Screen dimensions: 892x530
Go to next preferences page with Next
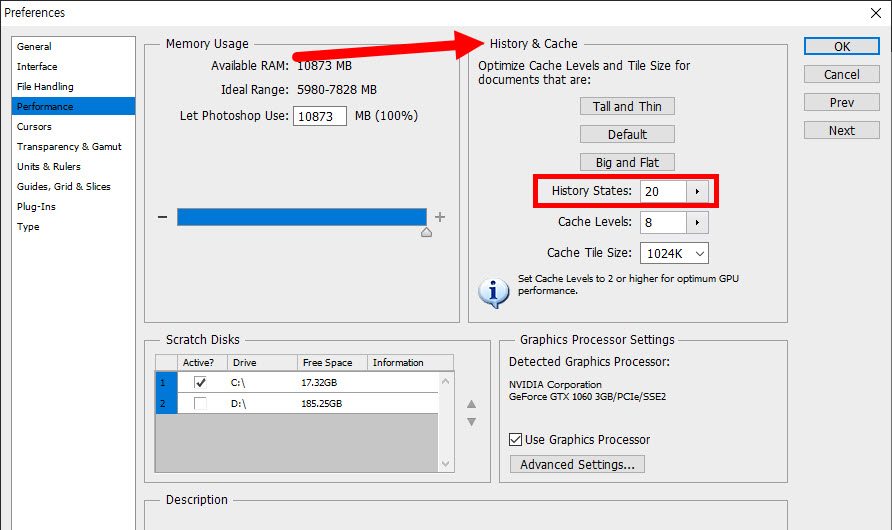(x=841, y=130)
